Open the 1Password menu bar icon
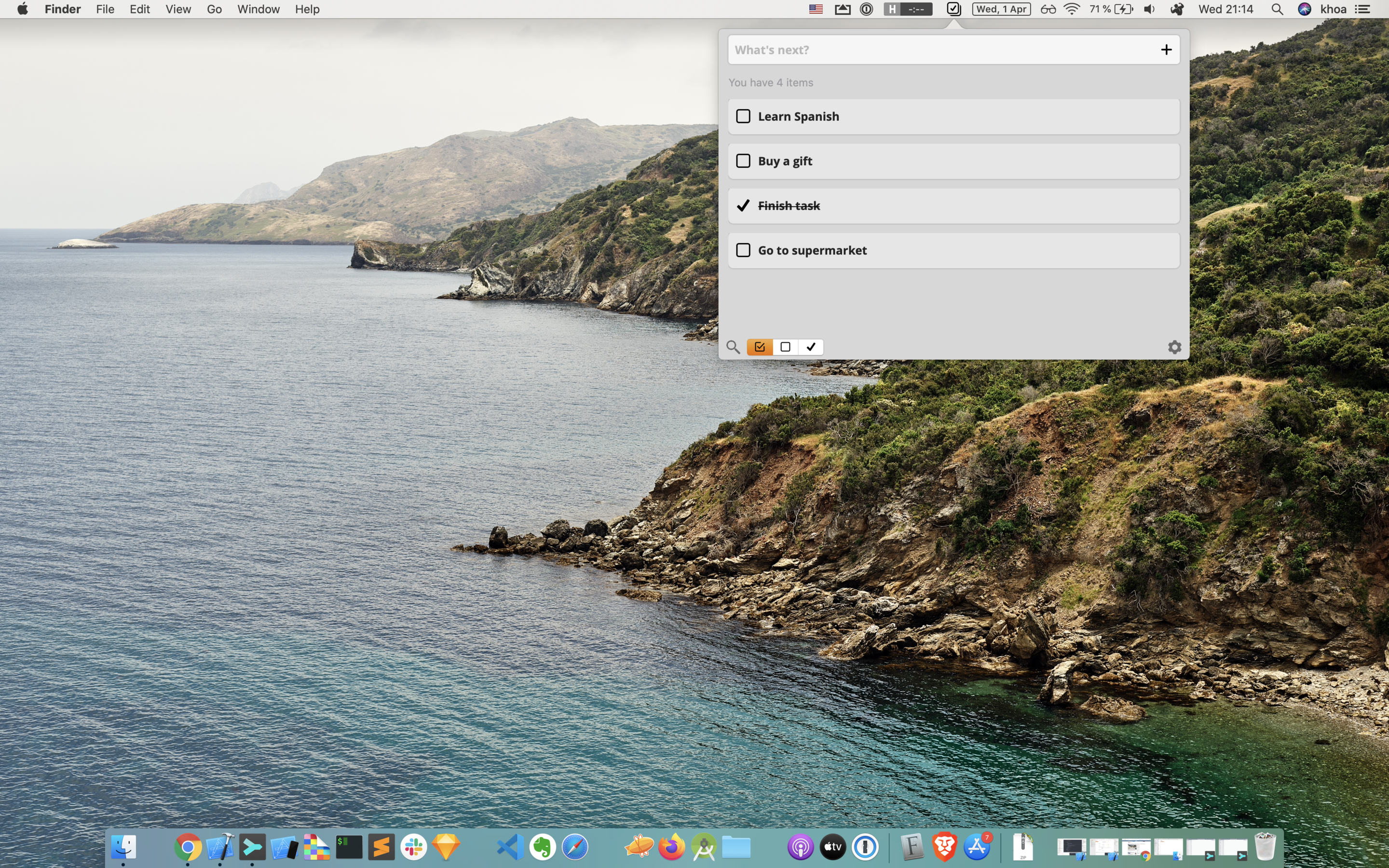The height and width of the screenshot is (868, 1389). coord(866,9)
